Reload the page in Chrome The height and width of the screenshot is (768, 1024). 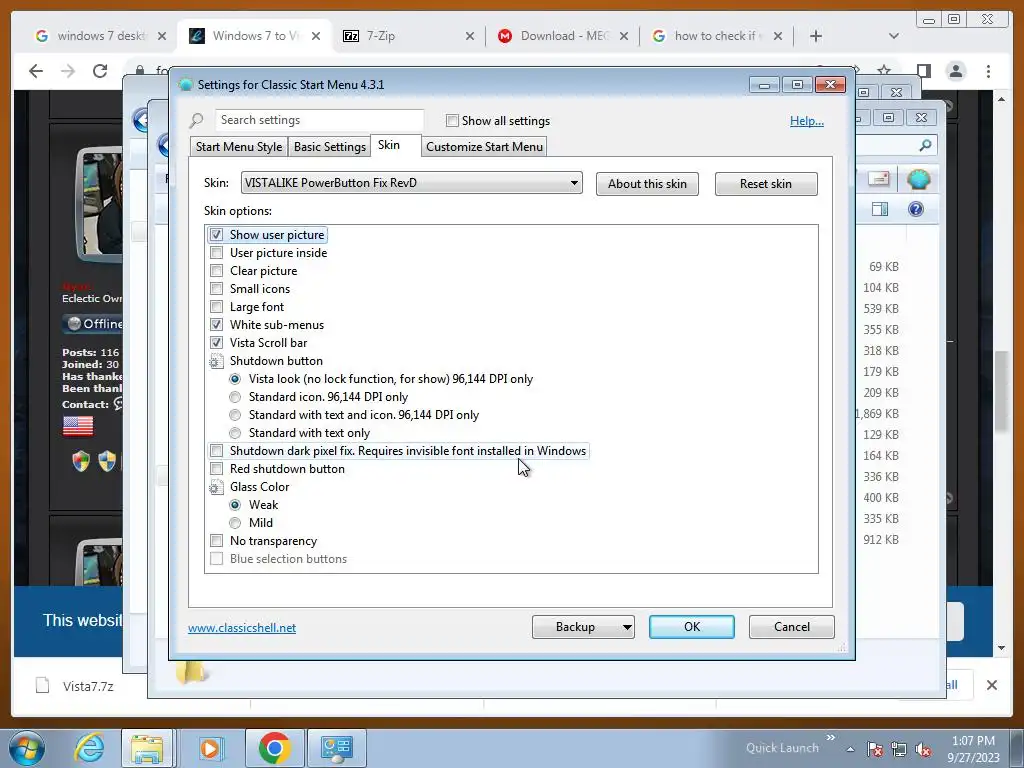tap(100, 71)
